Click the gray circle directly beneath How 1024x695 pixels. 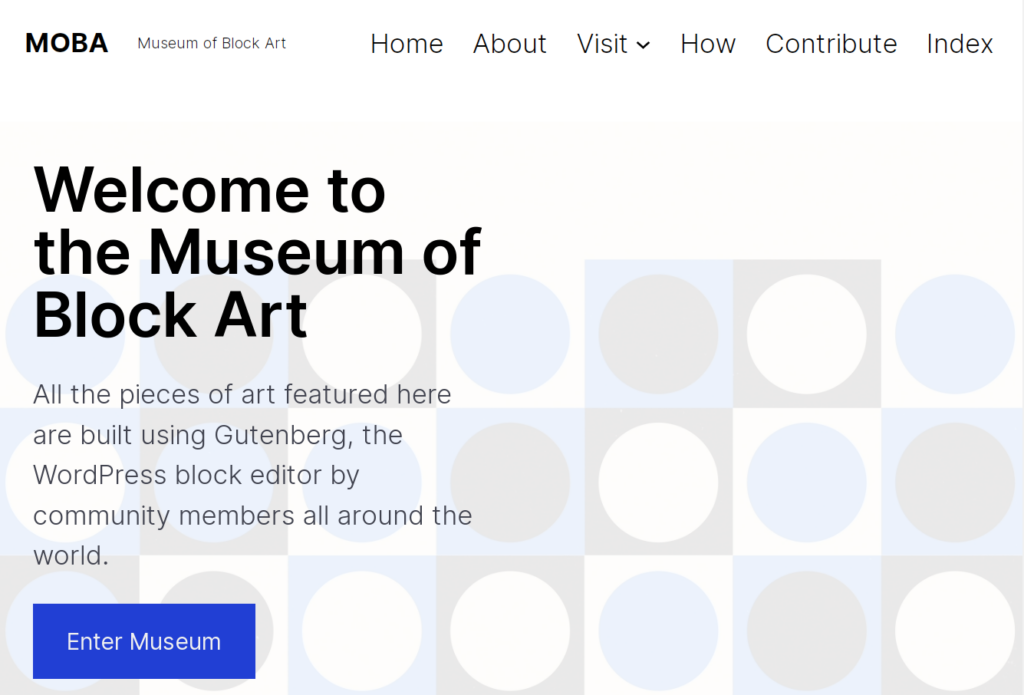click(x=658, y=334)
